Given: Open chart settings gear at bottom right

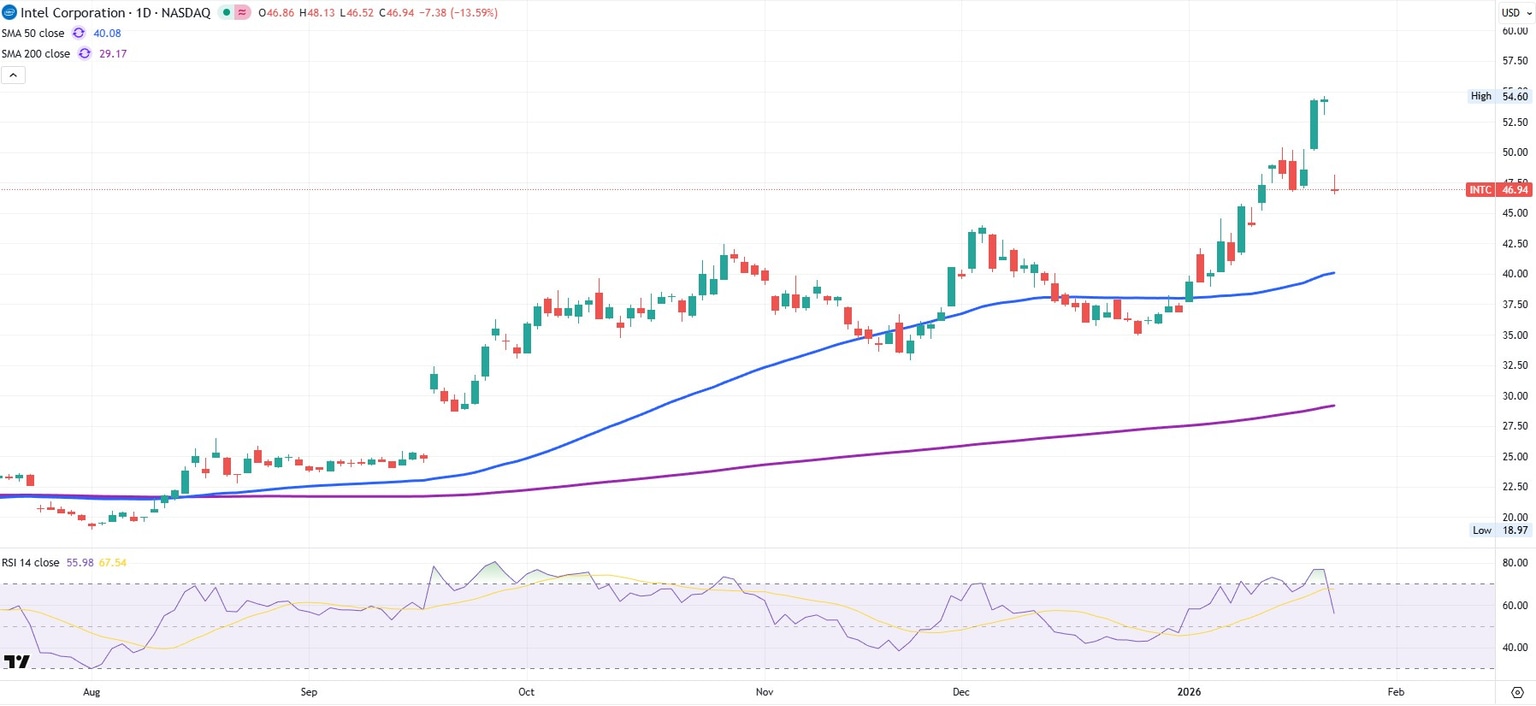Looking at the screenshot, I should [x=1516, y=692].
